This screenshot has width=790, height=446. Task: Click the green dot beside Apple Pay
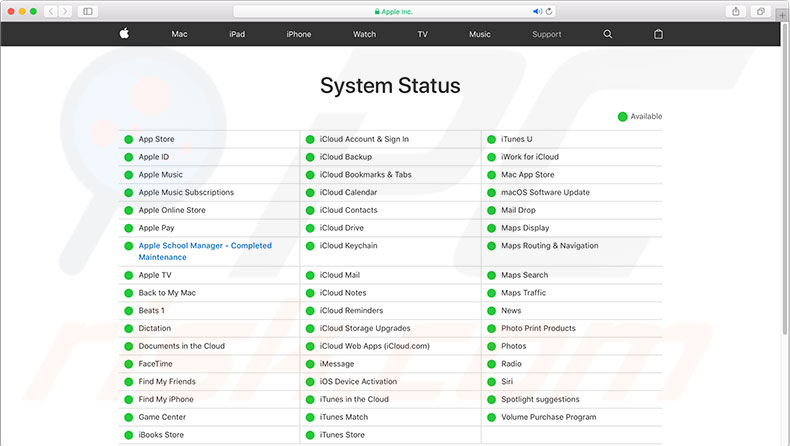[128, 228]
